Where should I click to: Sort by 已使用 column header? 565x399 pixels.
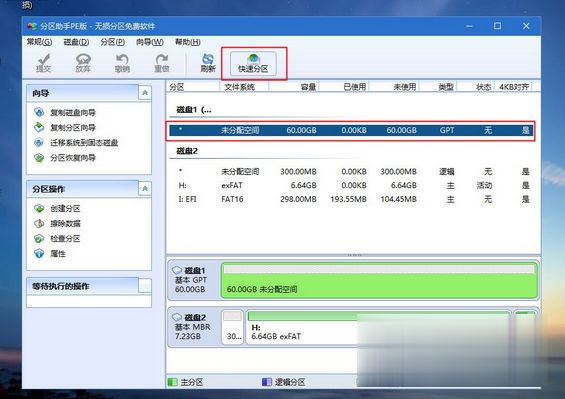(x=344, y=87)
